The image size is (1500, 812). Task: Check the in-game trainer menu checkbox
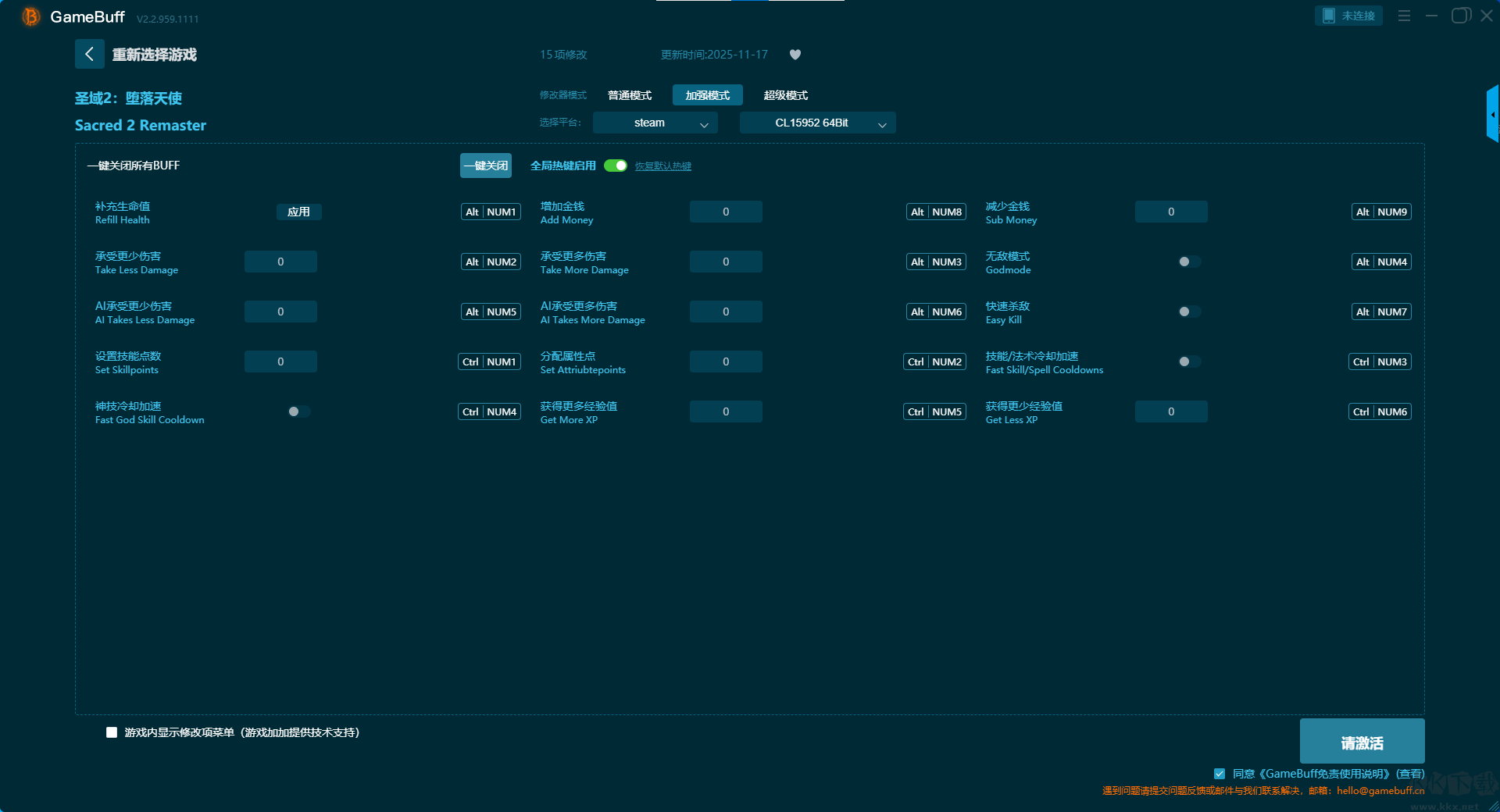pos(112,732)
